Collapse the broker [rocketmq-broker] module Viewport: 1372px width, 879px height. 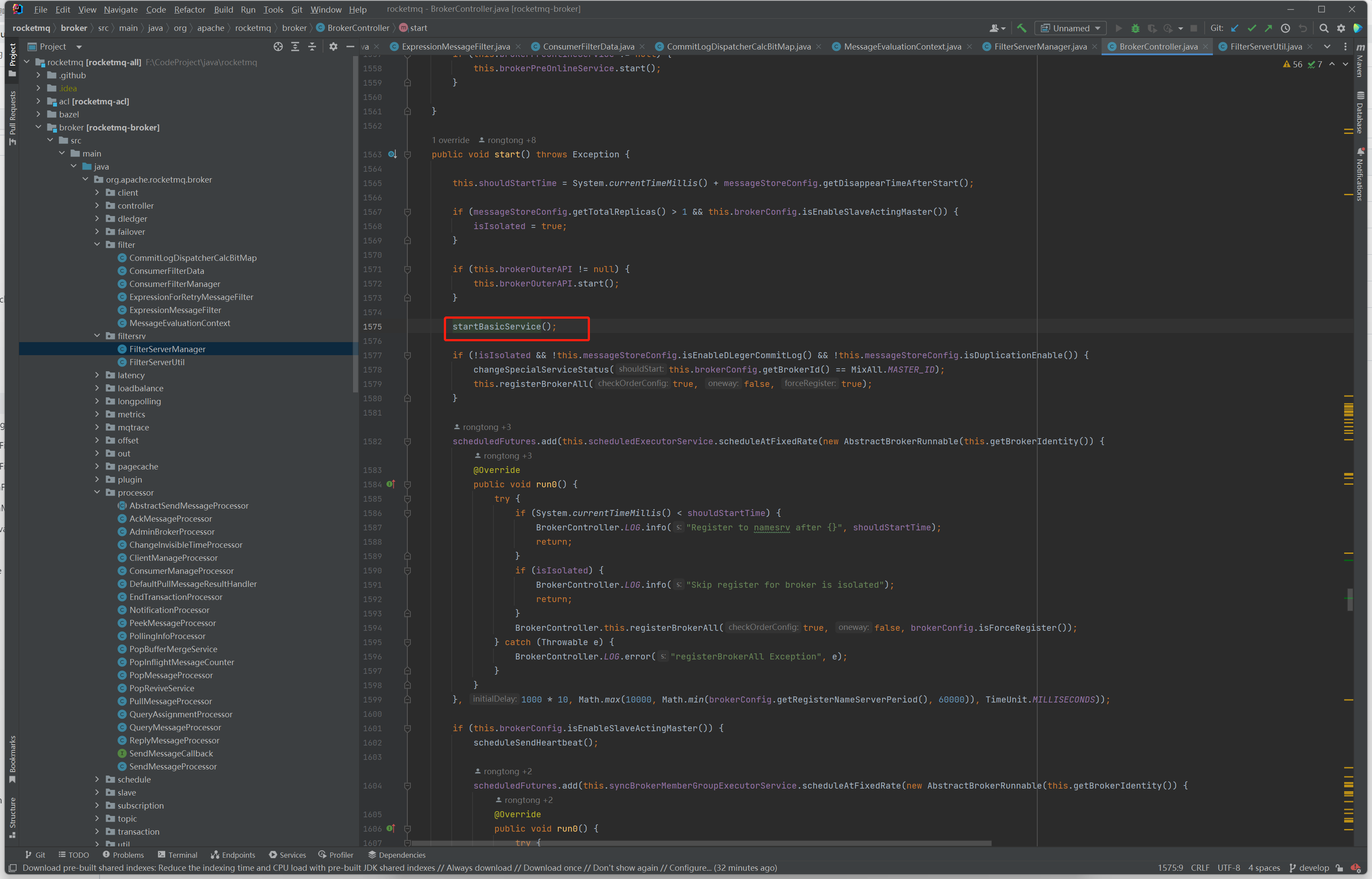[38, 127]
